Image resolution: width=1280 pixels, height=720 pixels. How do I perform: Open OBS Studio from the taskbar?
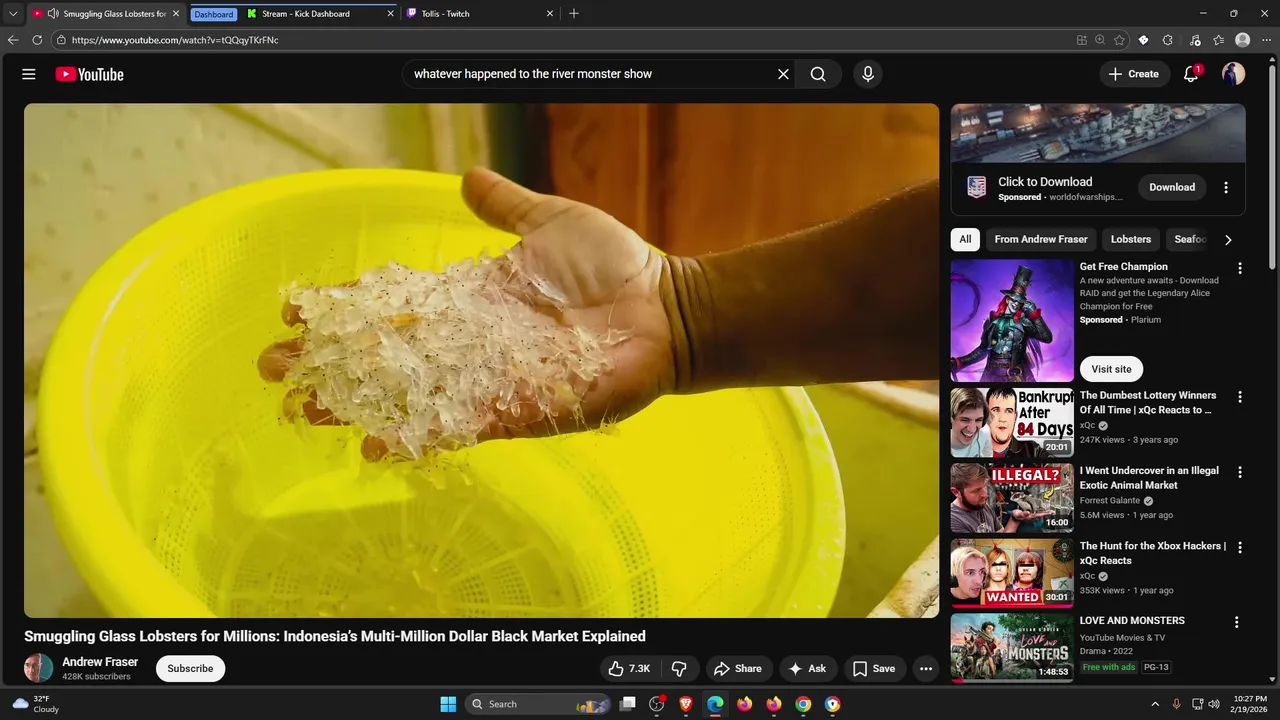tap(657, 704)
